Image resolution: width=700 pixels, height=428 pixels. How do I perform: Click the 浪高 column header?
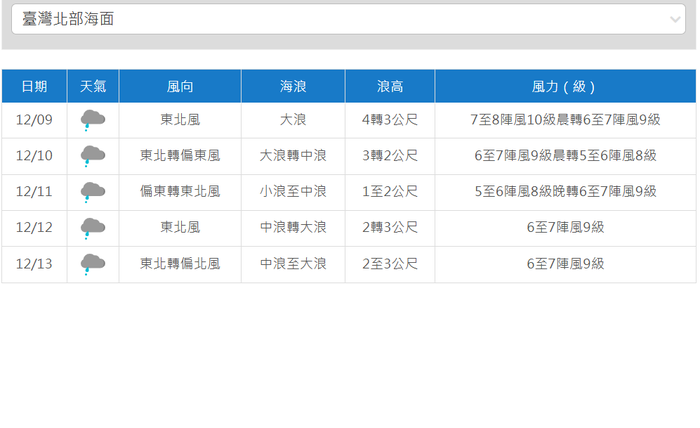pyautogui.click(x=390, y=87)
